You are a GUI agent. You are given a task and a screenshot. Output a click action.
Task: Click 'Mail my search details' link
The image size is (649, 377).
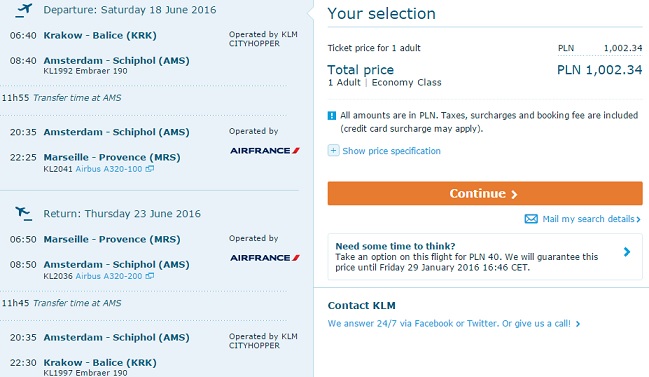coord(591,219)
